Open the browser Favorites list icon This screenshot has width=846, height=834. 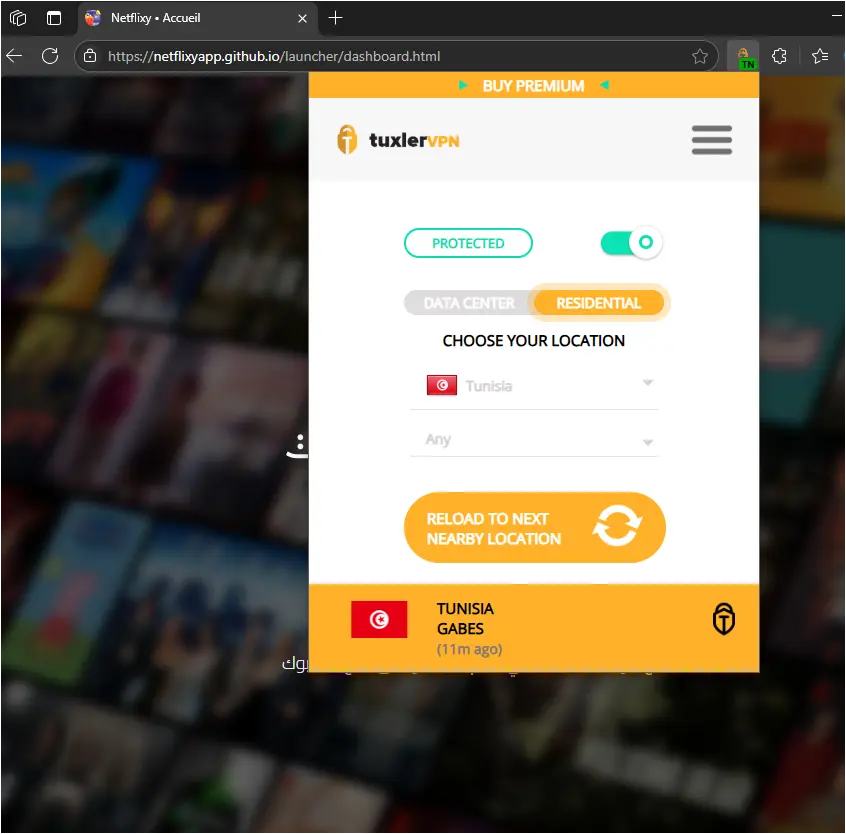click(x=819, y=56)
